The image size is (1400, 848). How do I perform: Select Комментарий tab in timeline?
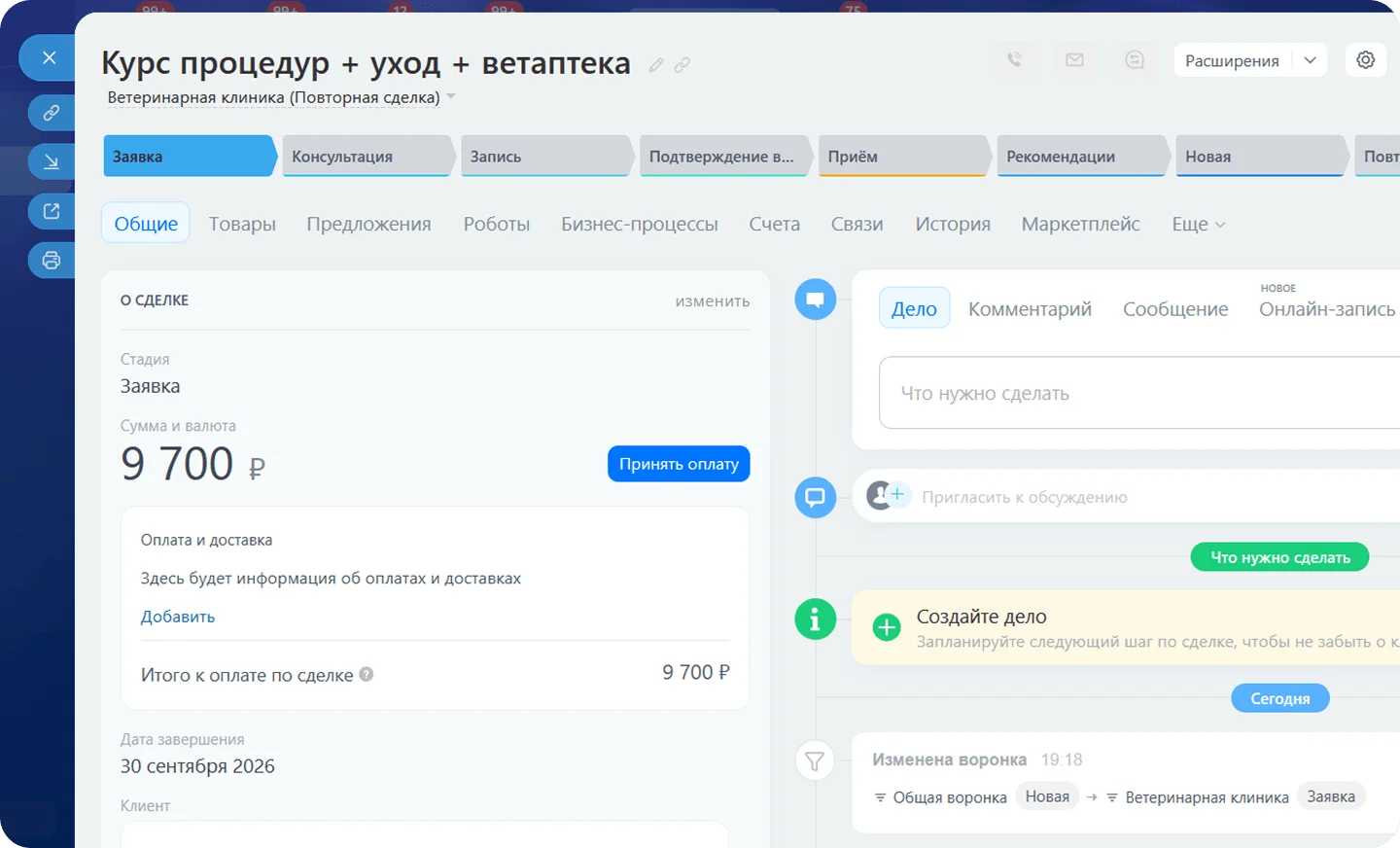click(1030, 309)
